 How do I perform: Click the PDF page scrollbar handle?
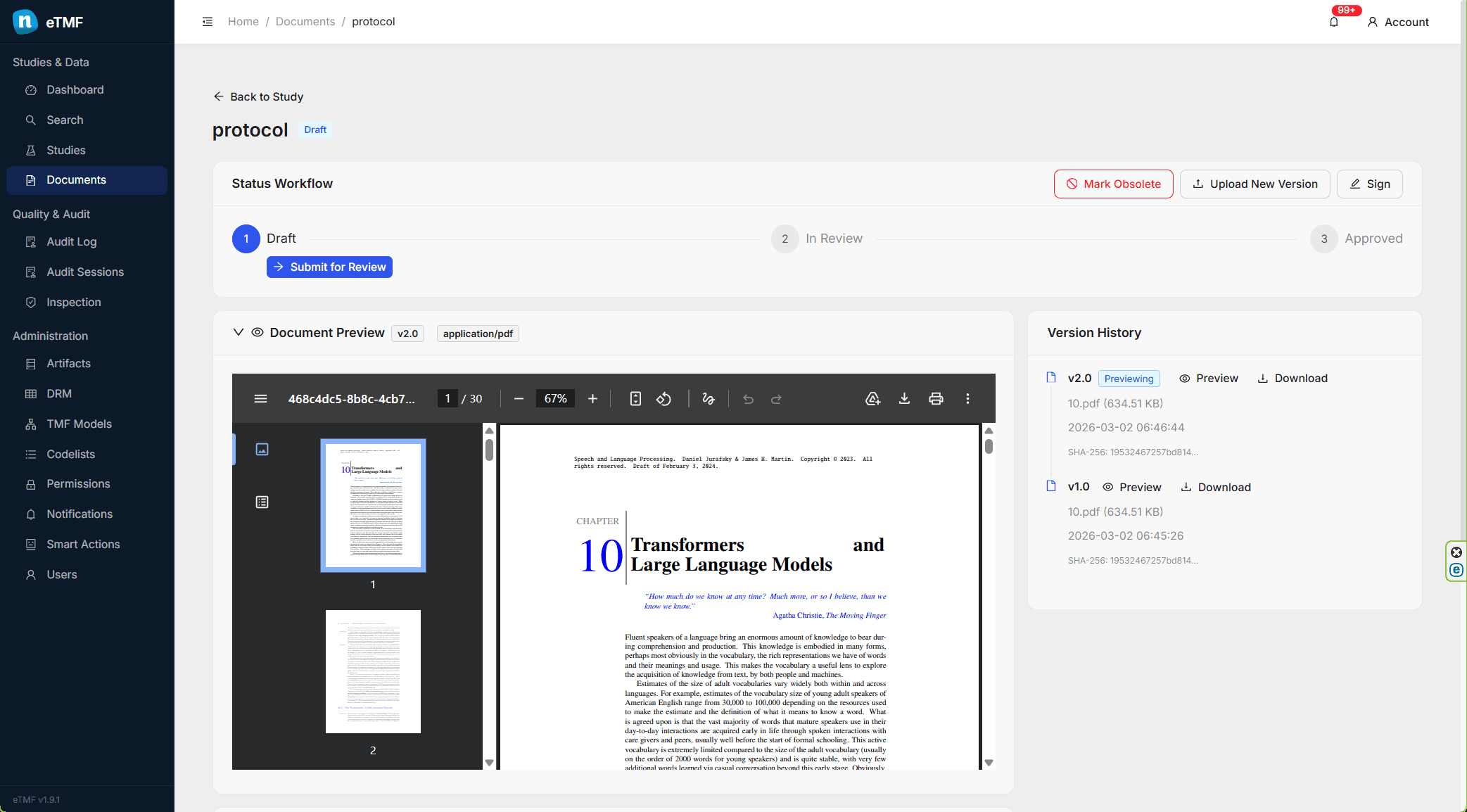pyautogui.click(x=989, y=446)
